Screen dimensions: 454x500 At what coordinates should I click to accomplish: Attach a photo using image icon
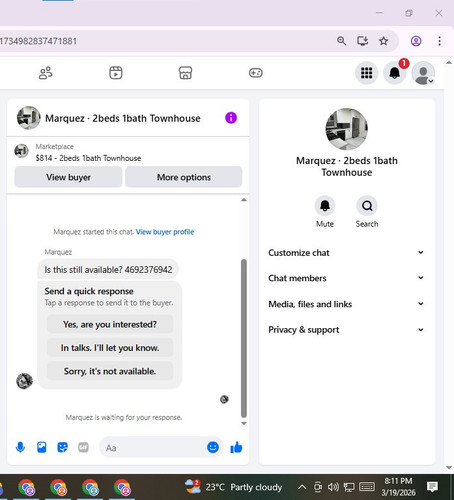pyautogui.click(x=42, y=447)
